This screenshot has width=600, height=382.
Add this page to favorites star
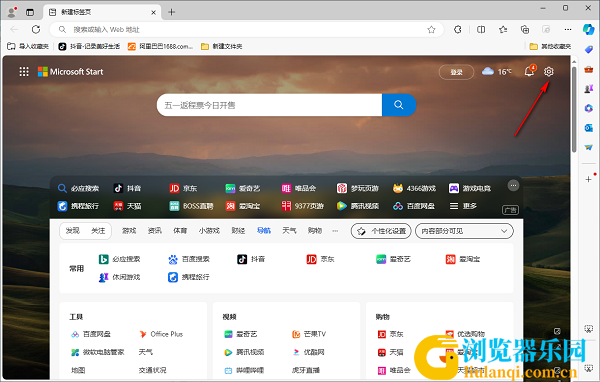pos(431,29)
